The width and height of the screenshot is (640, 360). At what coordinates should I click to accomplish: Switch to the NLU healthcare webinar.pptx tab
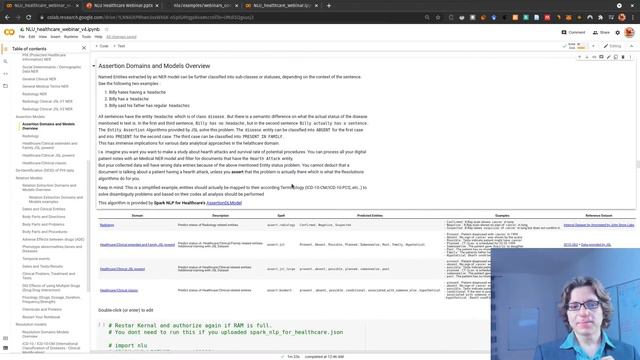point(122,6)
